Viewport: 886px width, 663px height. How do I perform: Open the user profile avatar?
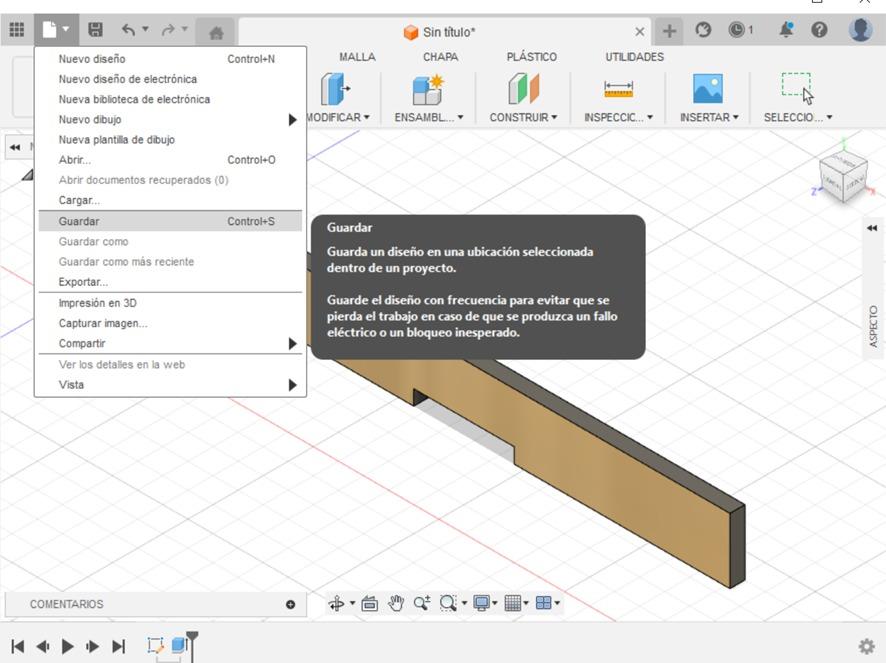tap(860, 29)
